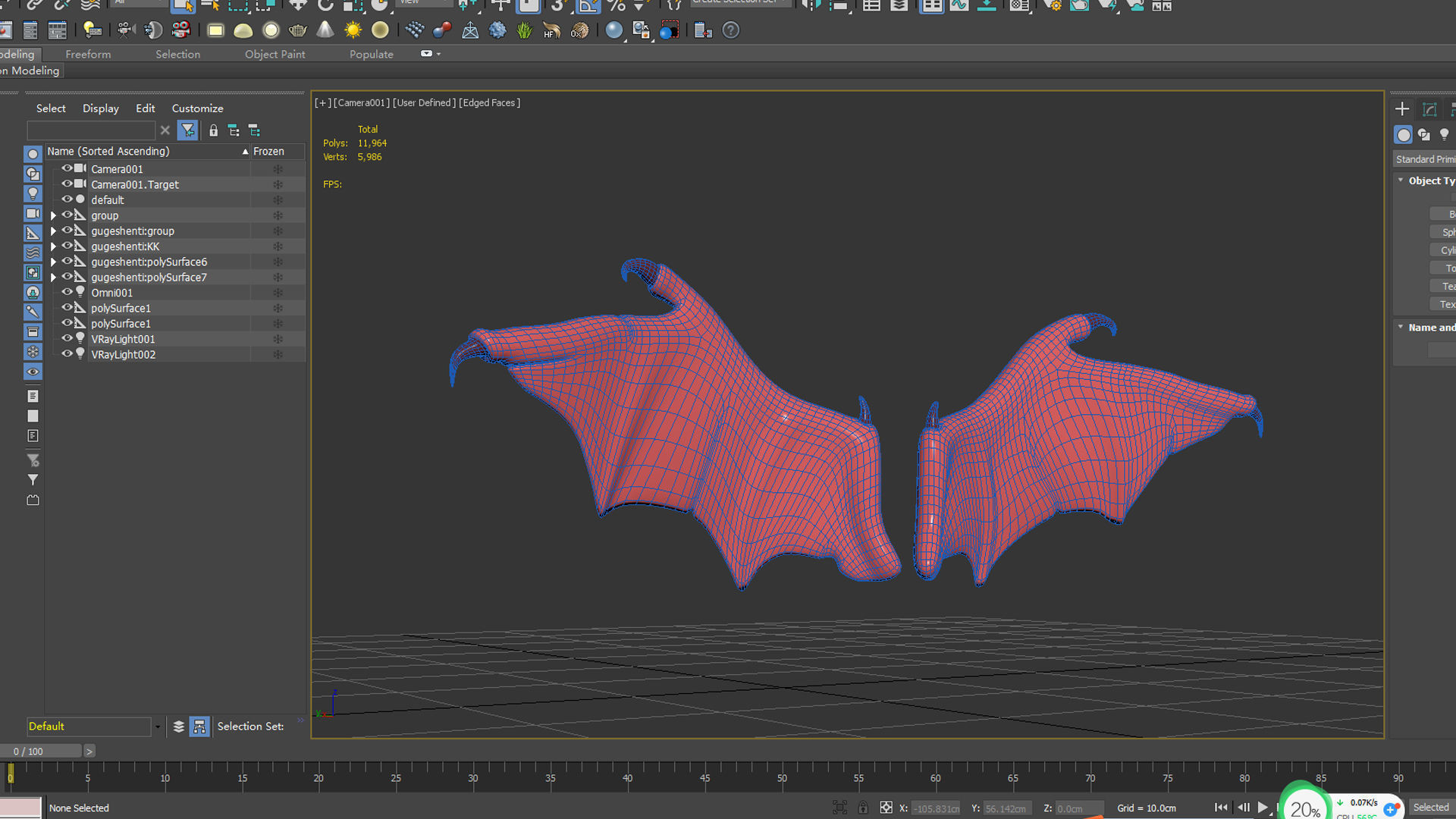Click the dome hemisphere primitive icon

click(x=243, y=30)
